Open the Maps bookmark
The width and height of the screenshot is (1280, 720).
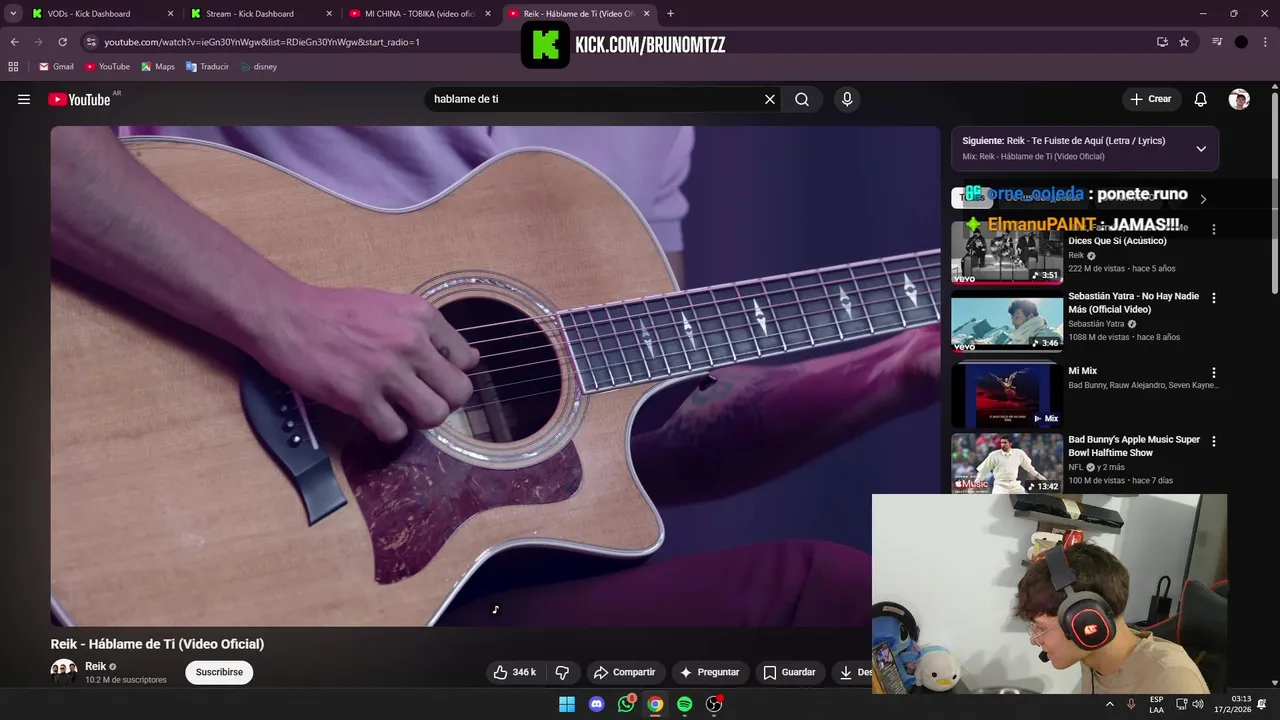click(x=158, y=67)
